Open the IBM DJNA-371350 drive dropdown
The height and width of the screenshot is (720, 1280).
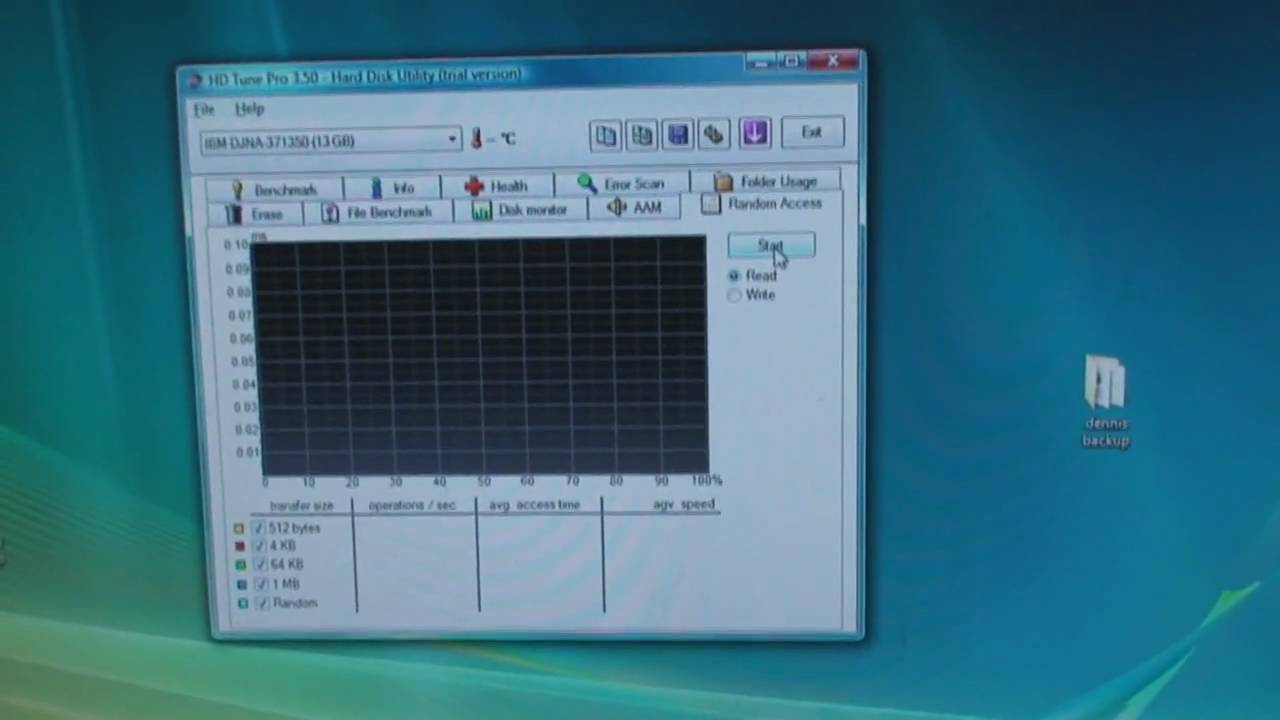pos(331,141)
